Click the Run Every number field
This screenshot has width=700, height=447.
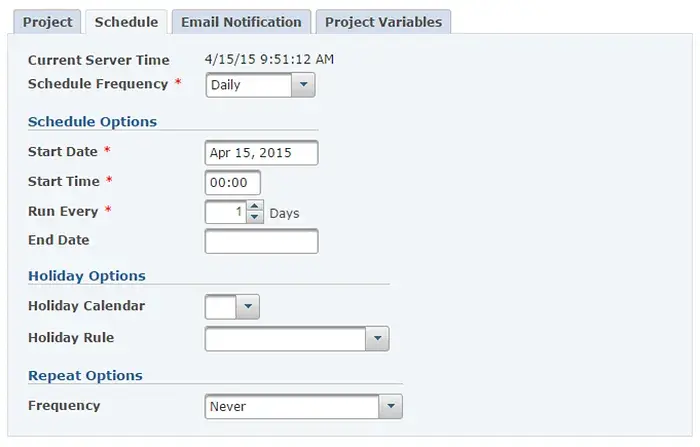(x=225, y=212)
